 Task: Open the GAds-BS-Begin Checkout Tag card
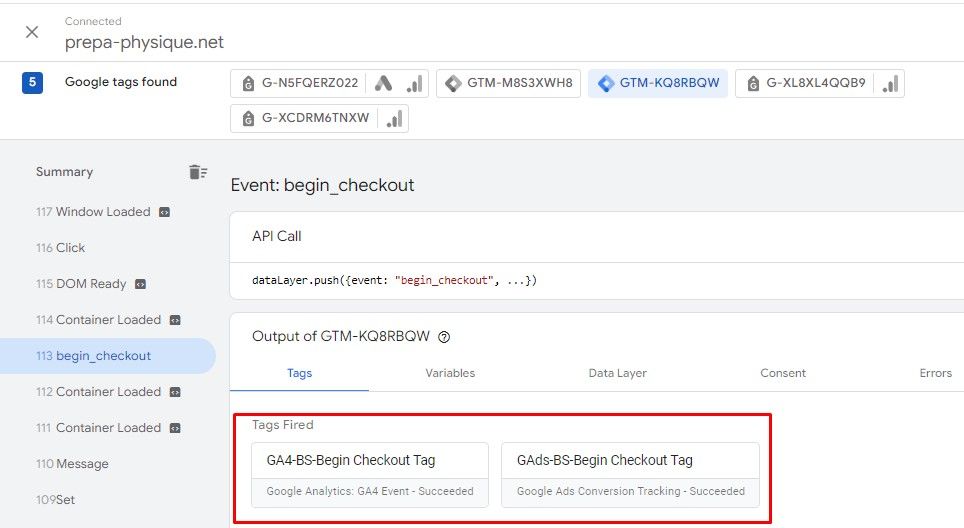[630, 475]
